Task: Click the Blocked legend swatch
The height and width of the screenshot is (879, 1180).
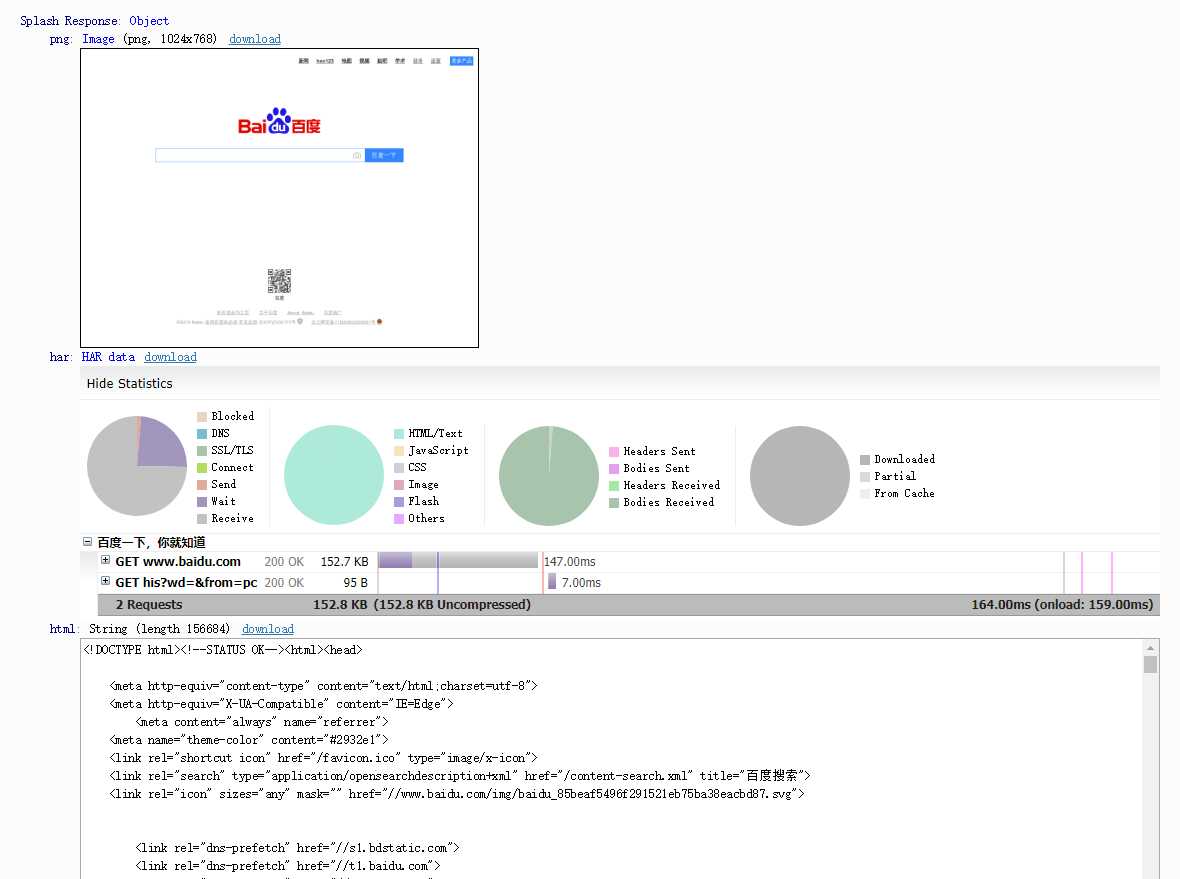Action: 202,417
